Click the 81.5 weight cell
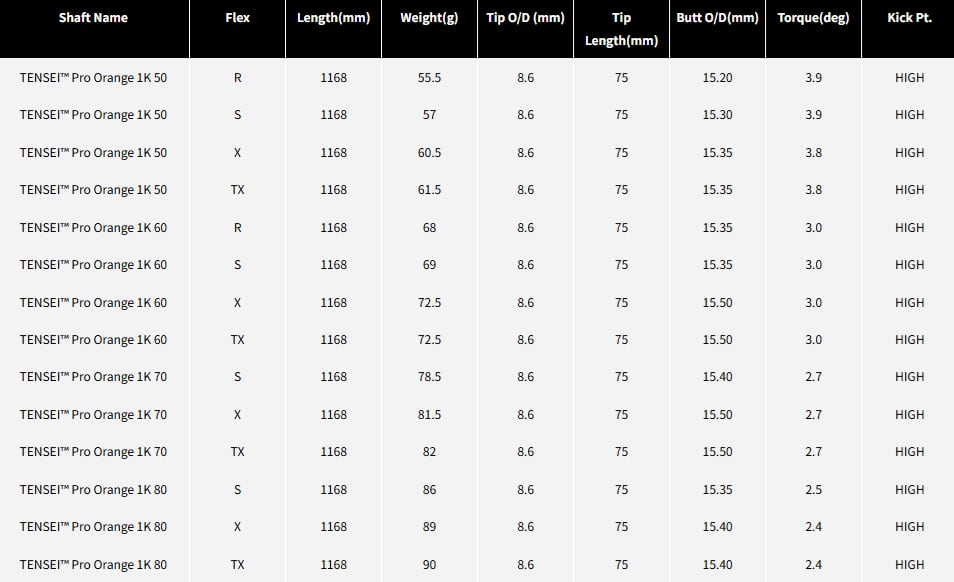 [x=429, y=415]
